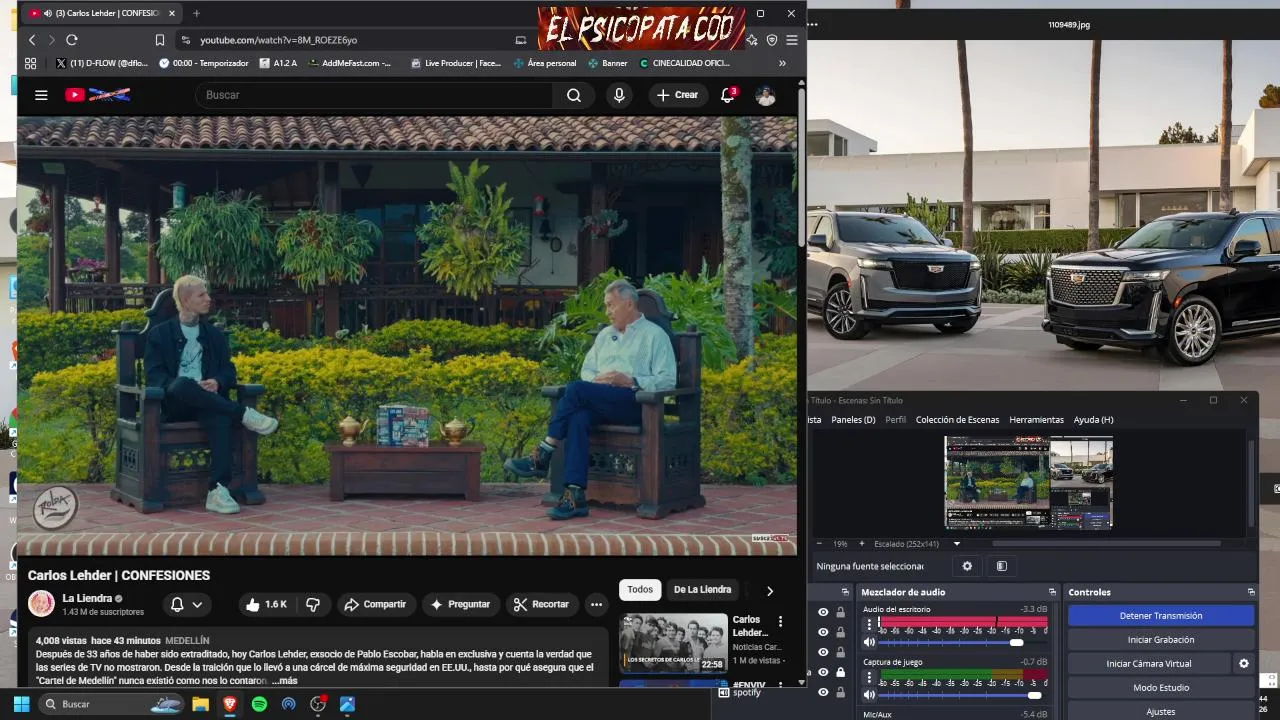
Task: Dislike the Carlos Lehder video
Action: (313, 604)
